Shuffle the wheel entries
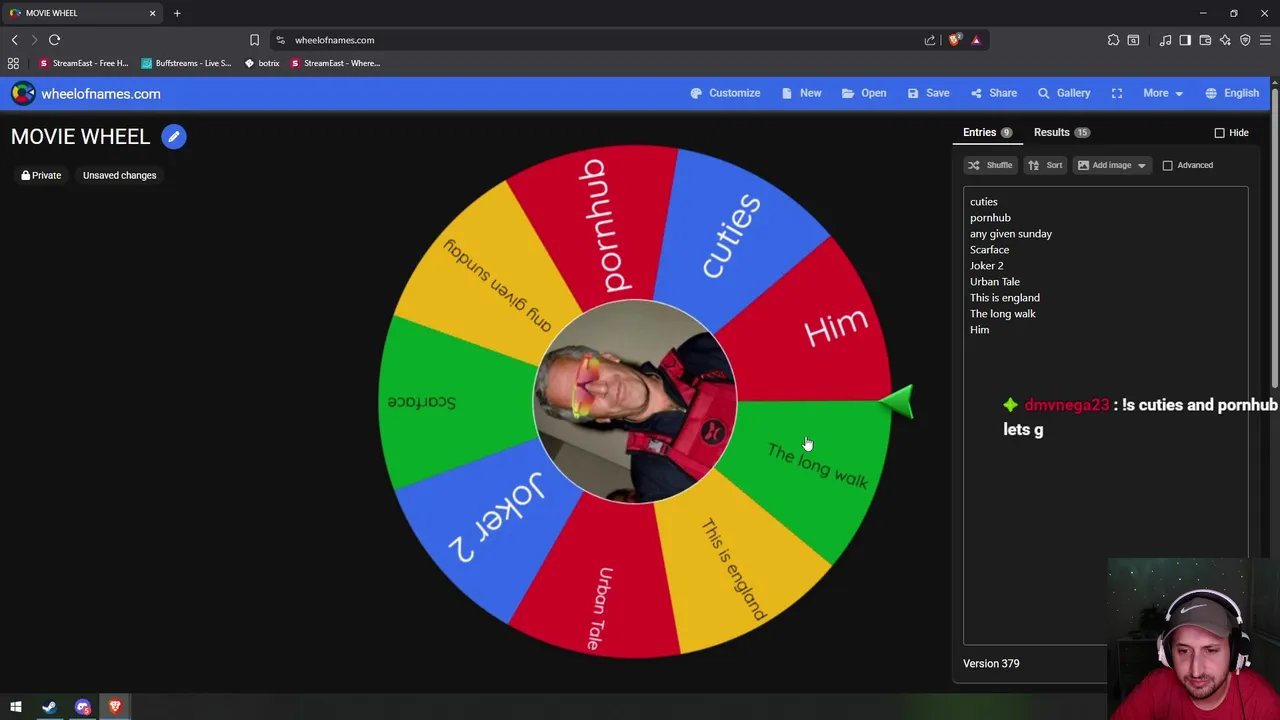This screenshot has height=720, width=1280. click(990, 165)
